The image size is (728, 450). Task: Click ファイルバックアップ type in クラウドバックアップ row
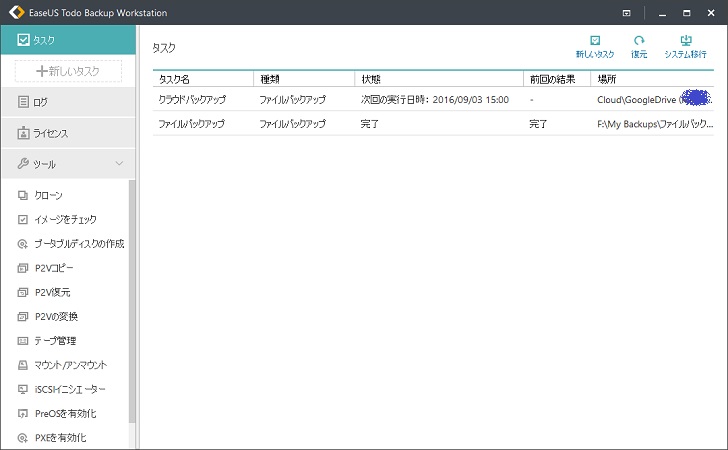tap(292, 99)
